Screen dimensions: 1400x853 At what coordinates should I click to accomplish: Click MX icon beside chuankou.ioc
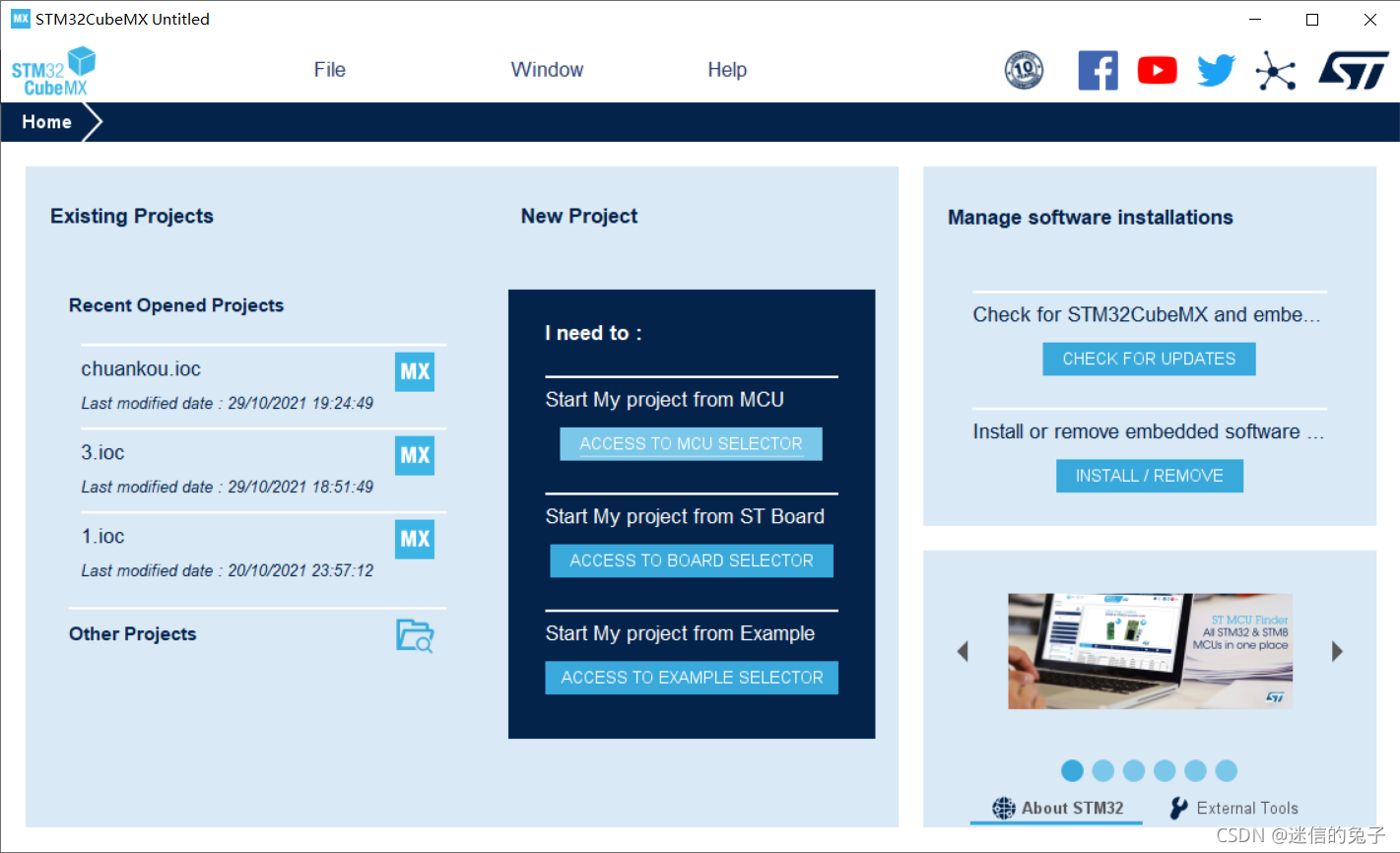[415, 371]
